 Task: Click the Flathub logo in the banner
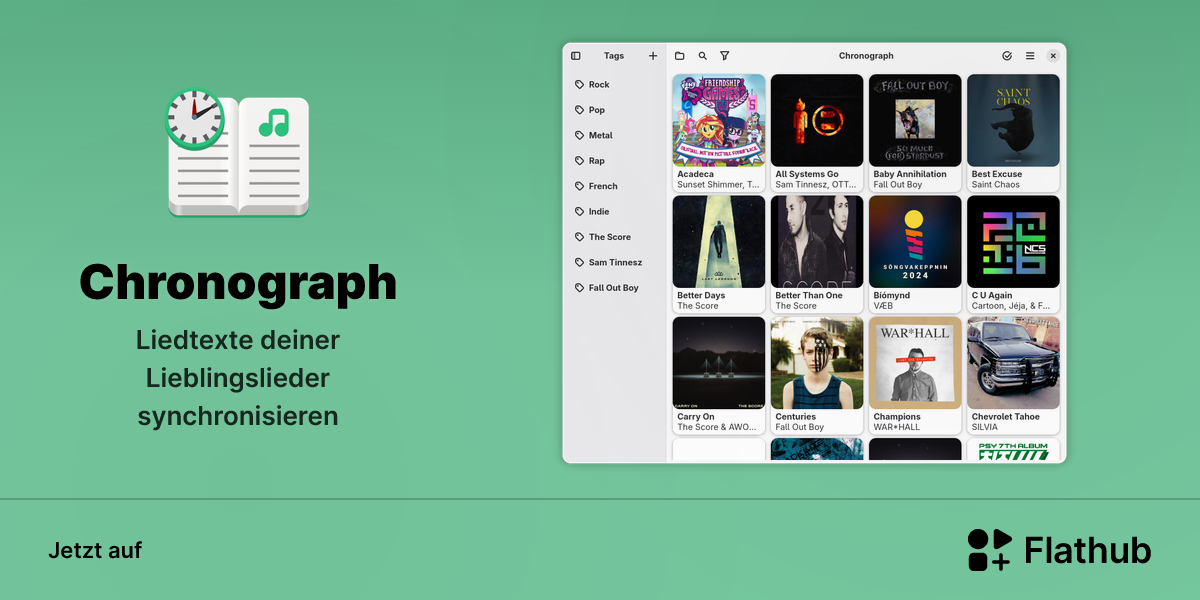tap(1059, 550)
